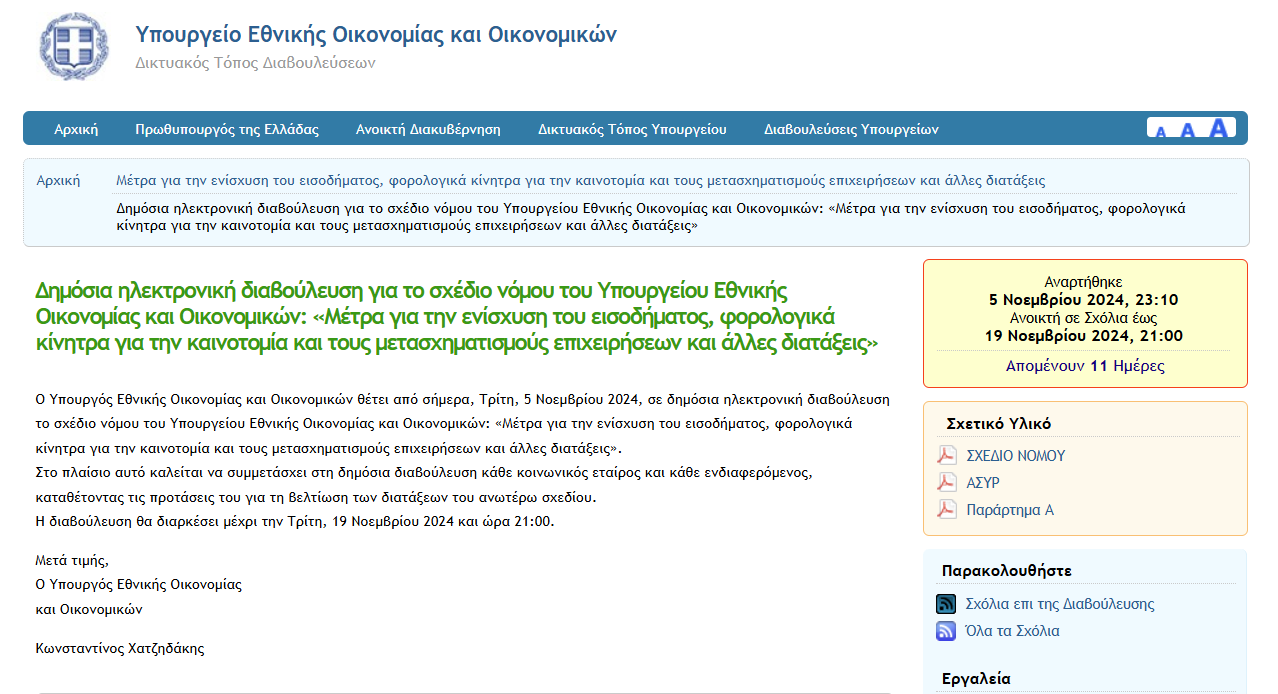Click the Αρχική breadcrumb link

pyautogui.click(x=58, y=181)
